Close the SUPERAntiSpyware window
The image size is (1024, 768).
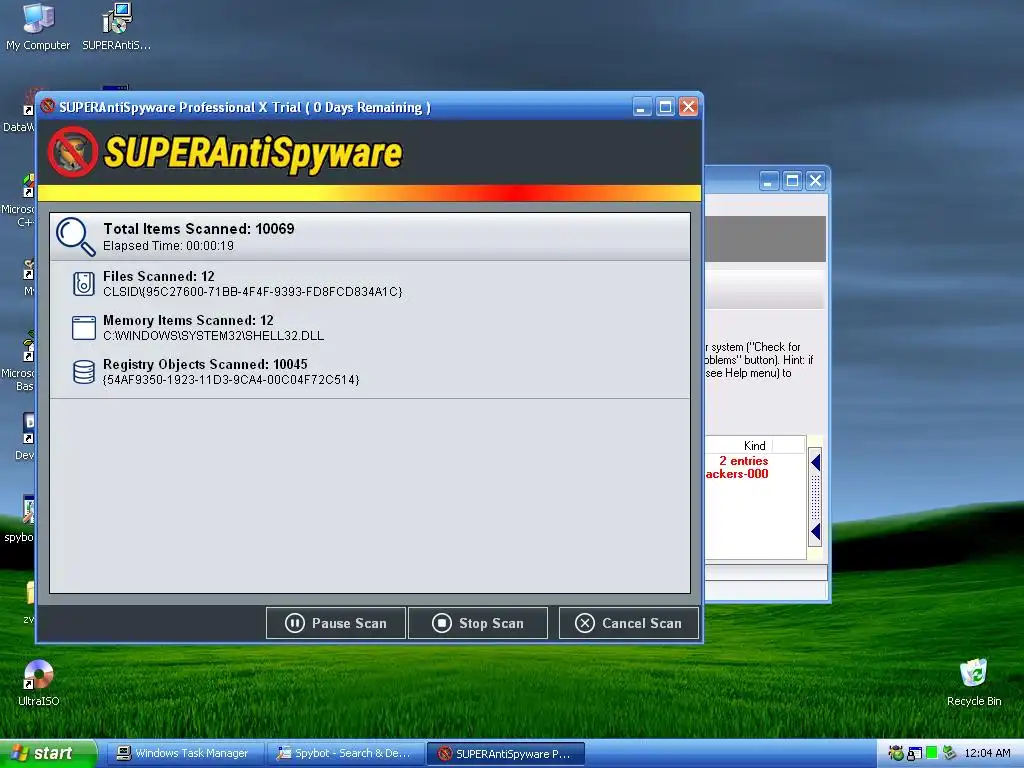pyautogui.click(x=688, y=107)
